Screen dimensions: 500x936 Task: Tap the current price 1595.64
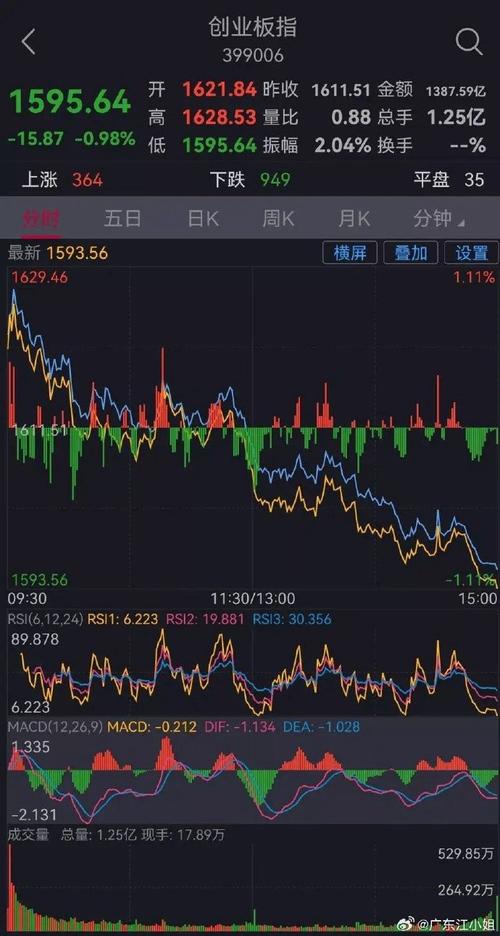(x=70, y=101)
